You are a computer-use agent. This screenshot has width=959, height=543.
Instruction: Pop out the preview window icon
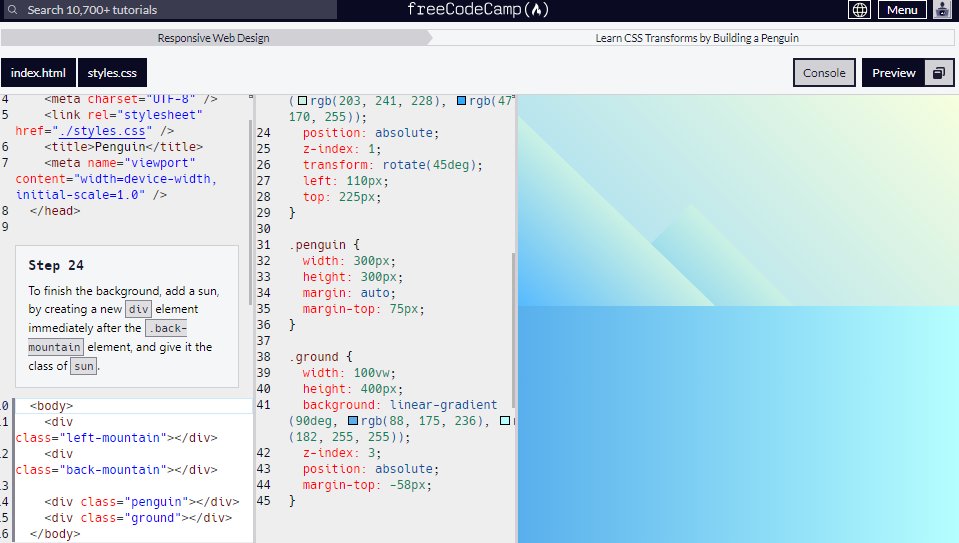pyautogui.click(x=939, y=73)
